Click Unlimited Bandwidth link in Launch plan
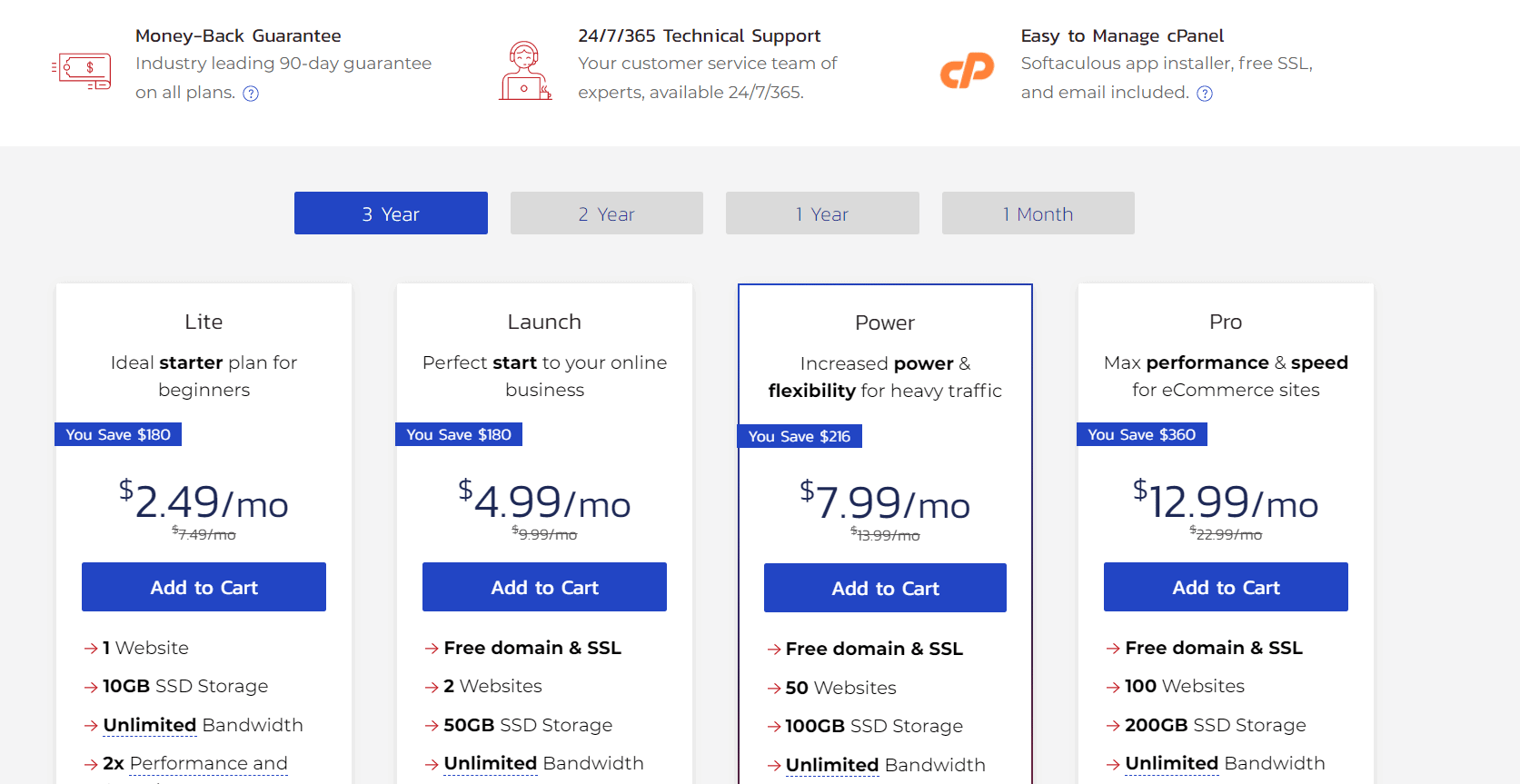 click(491, 763)
